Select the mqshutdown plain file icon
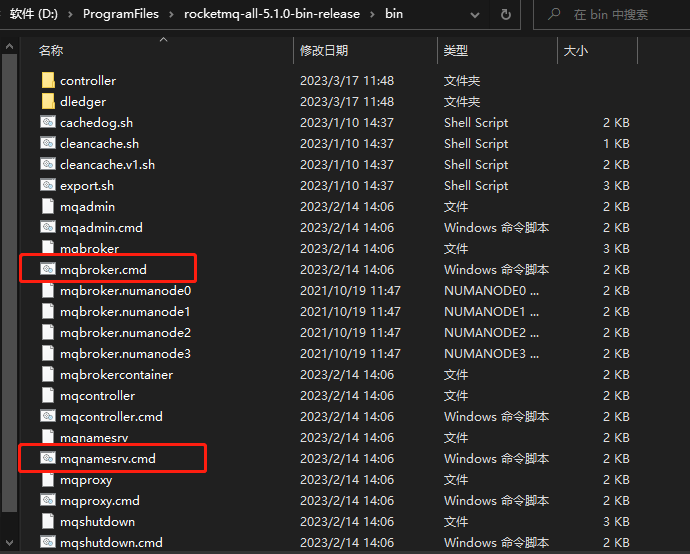The image size is (690, 554). point(48,521)
